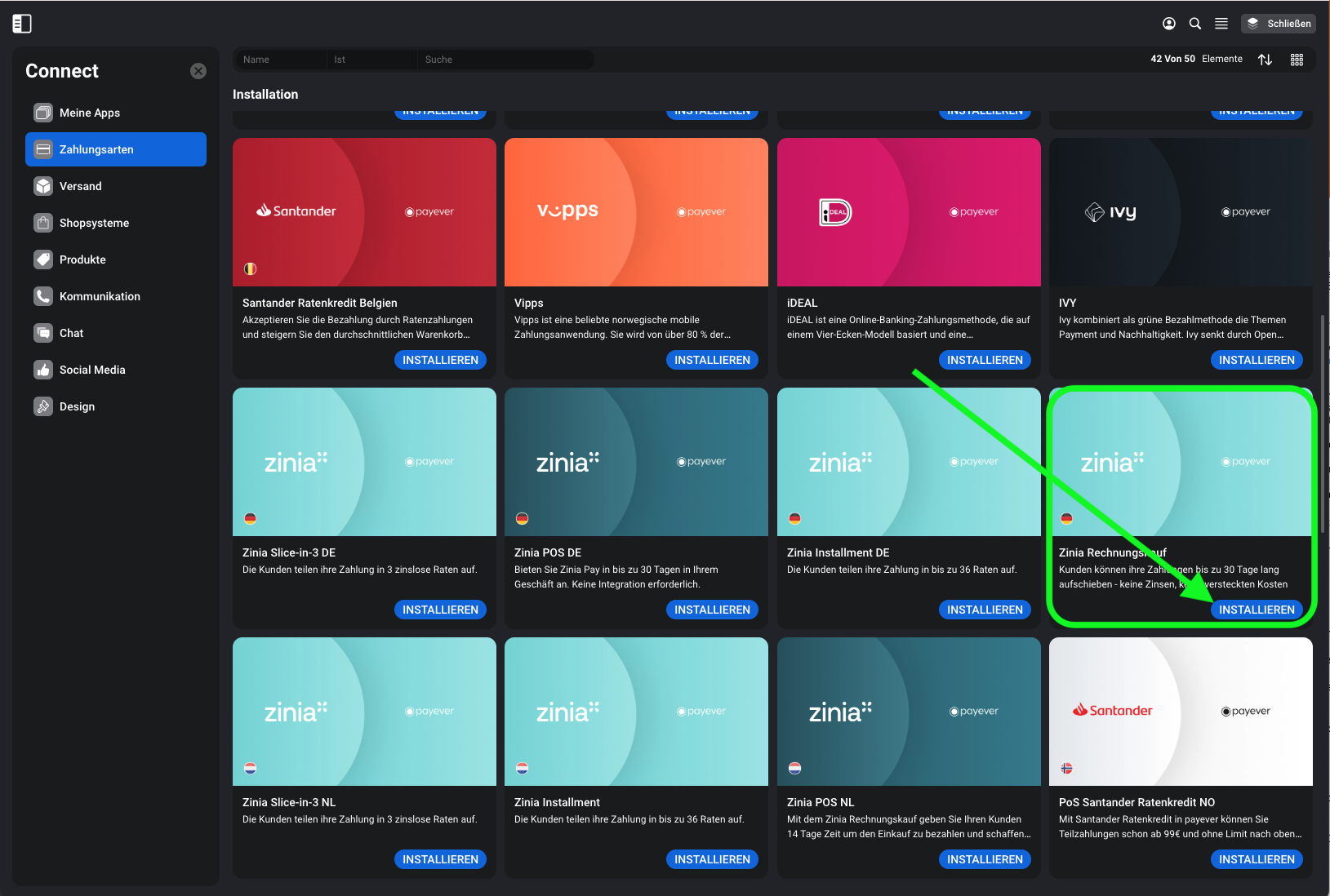
Task: Click the Social Media thumbs-up icon
Action: coord(43,370)
